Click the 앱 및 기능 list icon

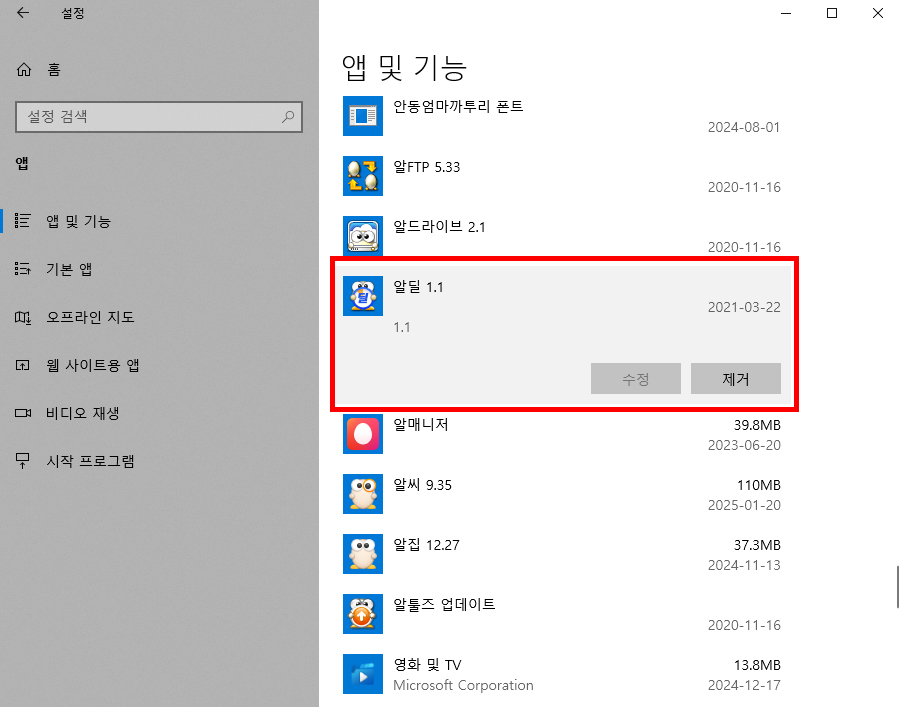tap(22, 220)
